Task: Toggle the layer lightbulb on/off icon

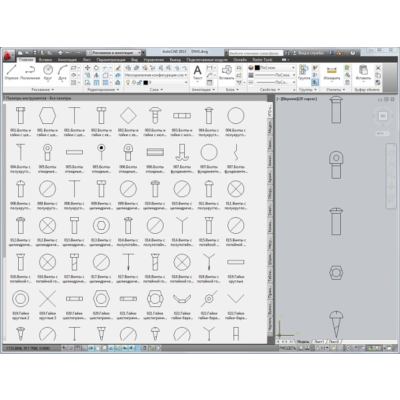Action: (127, 82)
